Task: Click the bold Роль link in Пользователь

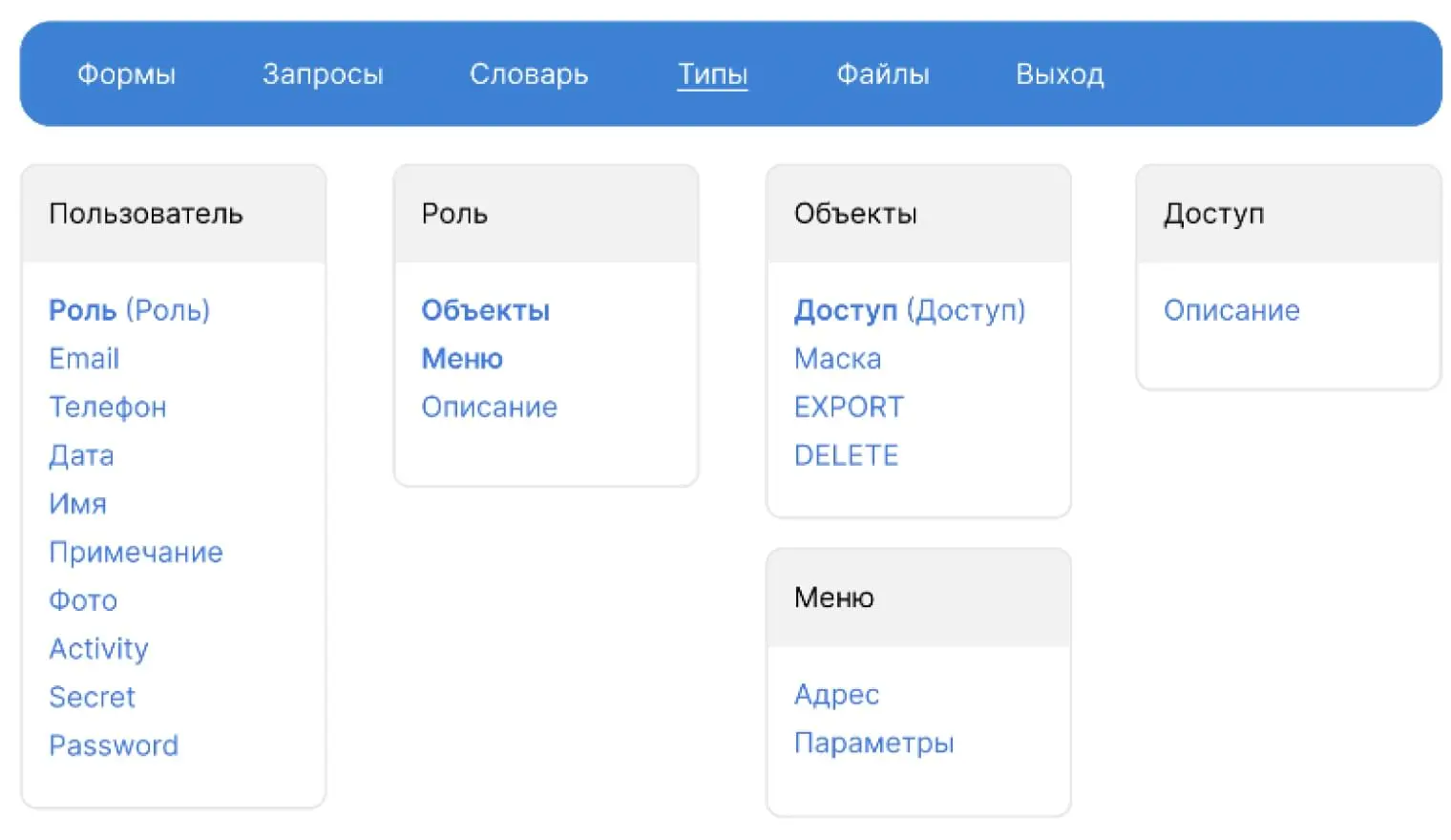Action: pos(83,310)
